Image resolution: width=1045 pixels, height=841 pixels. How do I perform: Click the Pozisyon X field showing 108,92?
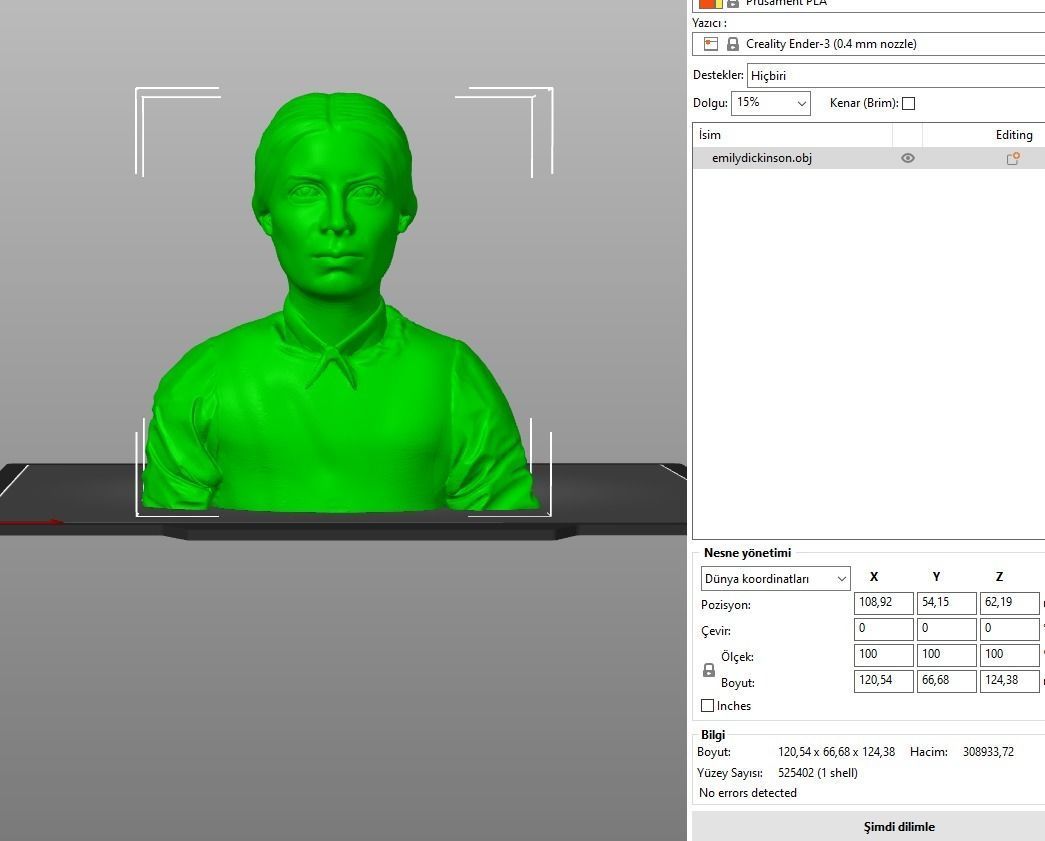coord(884,603)
